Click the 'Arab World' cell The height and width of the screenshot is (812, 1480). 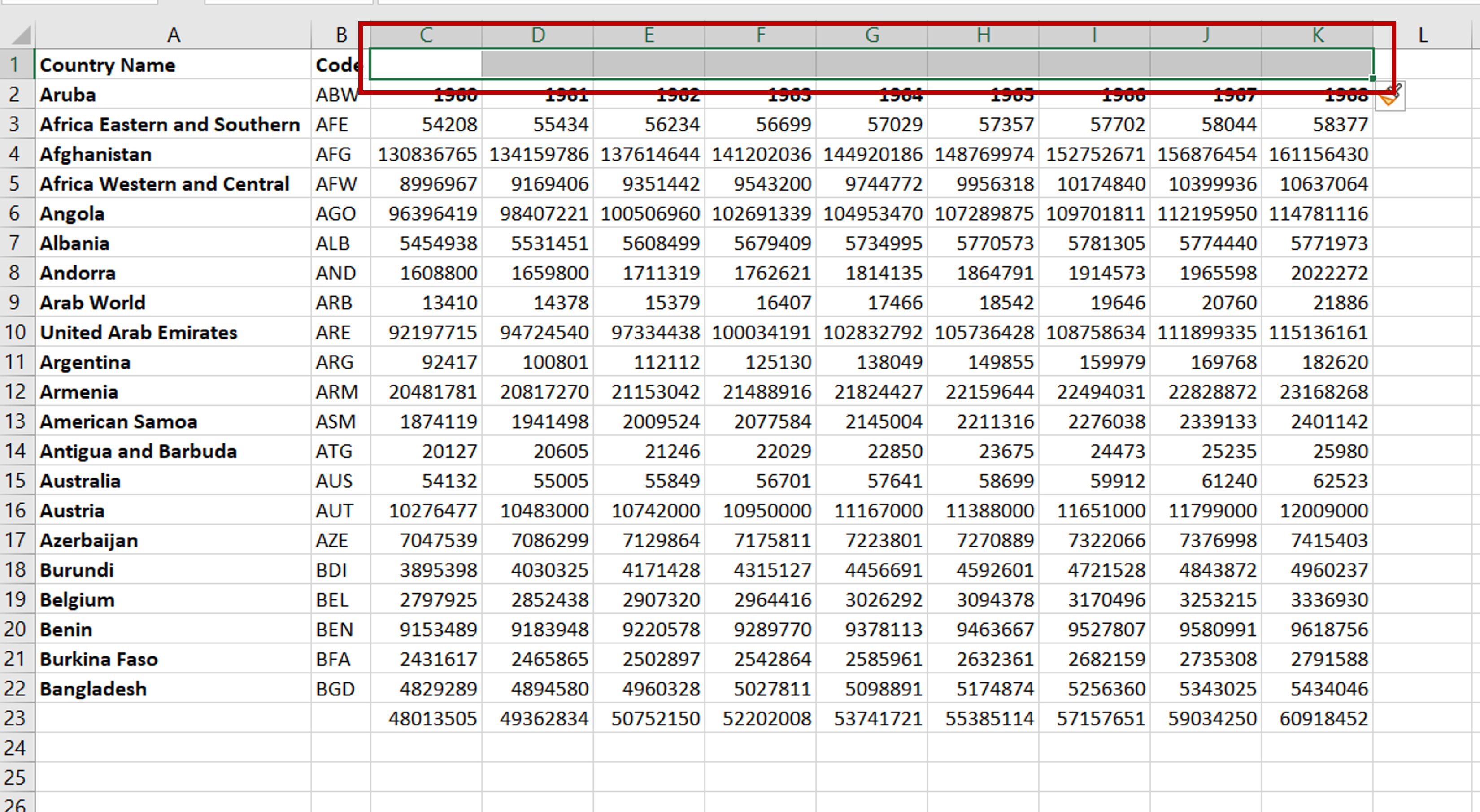[x=173, y=302]
